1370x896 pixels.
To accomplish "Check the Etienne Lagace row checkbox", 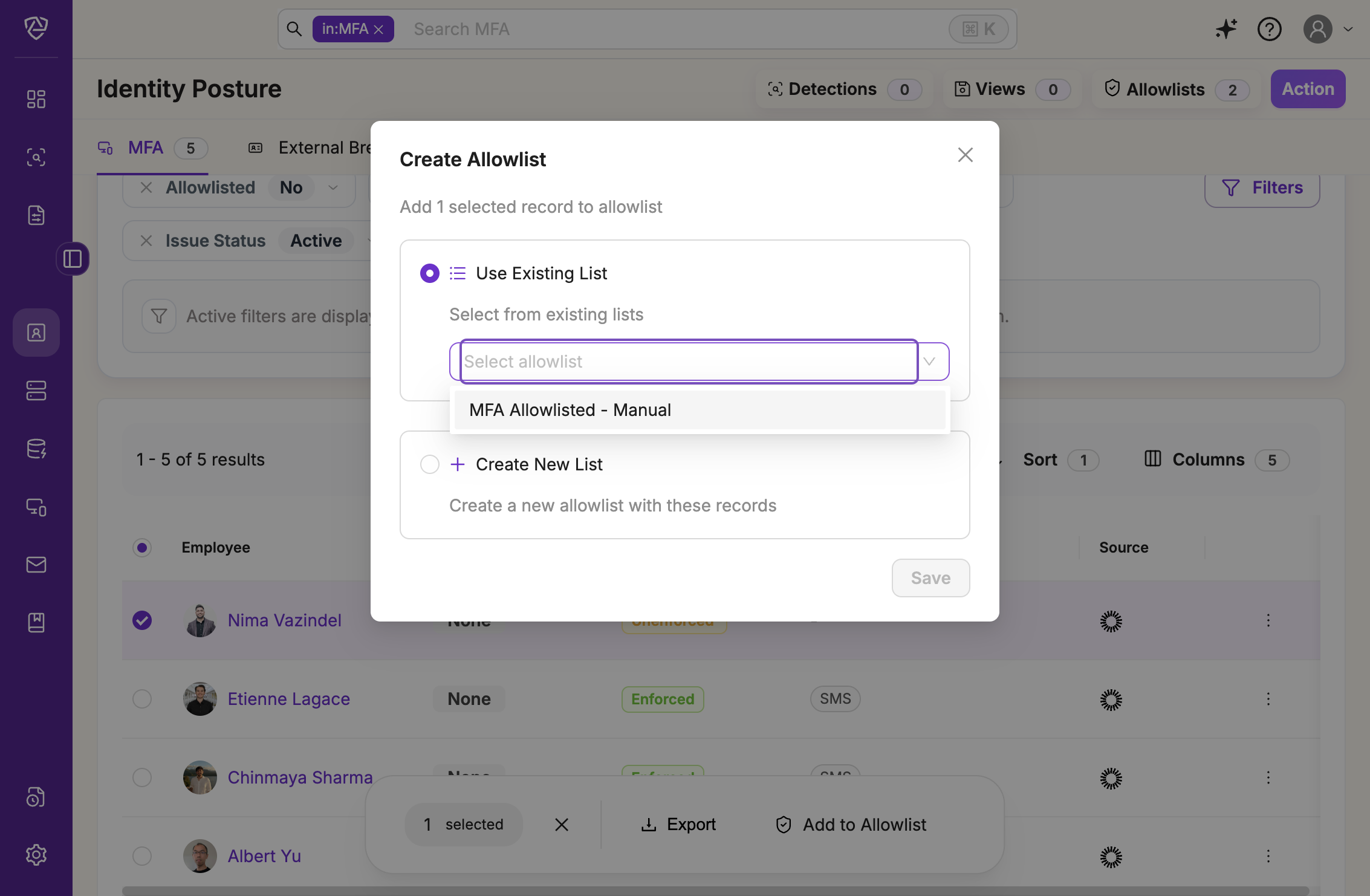I will point(142,699).
